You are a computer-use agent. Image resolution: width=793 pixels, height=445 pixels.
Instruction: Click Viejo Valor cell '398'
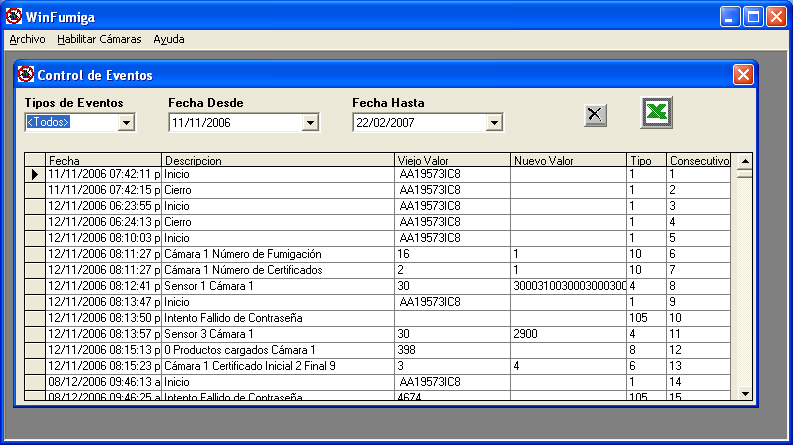(452, 350)
